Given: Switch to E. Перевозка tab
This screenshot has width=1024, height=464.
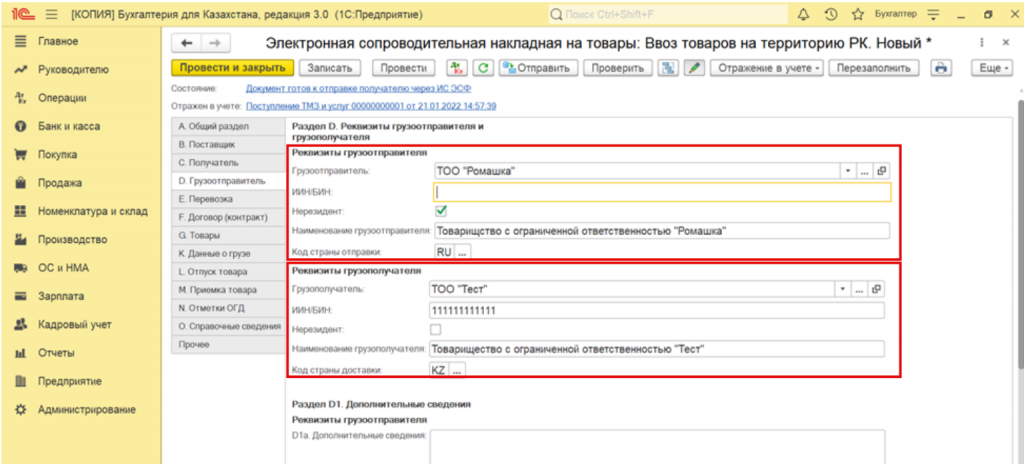Looking at the screenshot, I should (x=229, y=199).
